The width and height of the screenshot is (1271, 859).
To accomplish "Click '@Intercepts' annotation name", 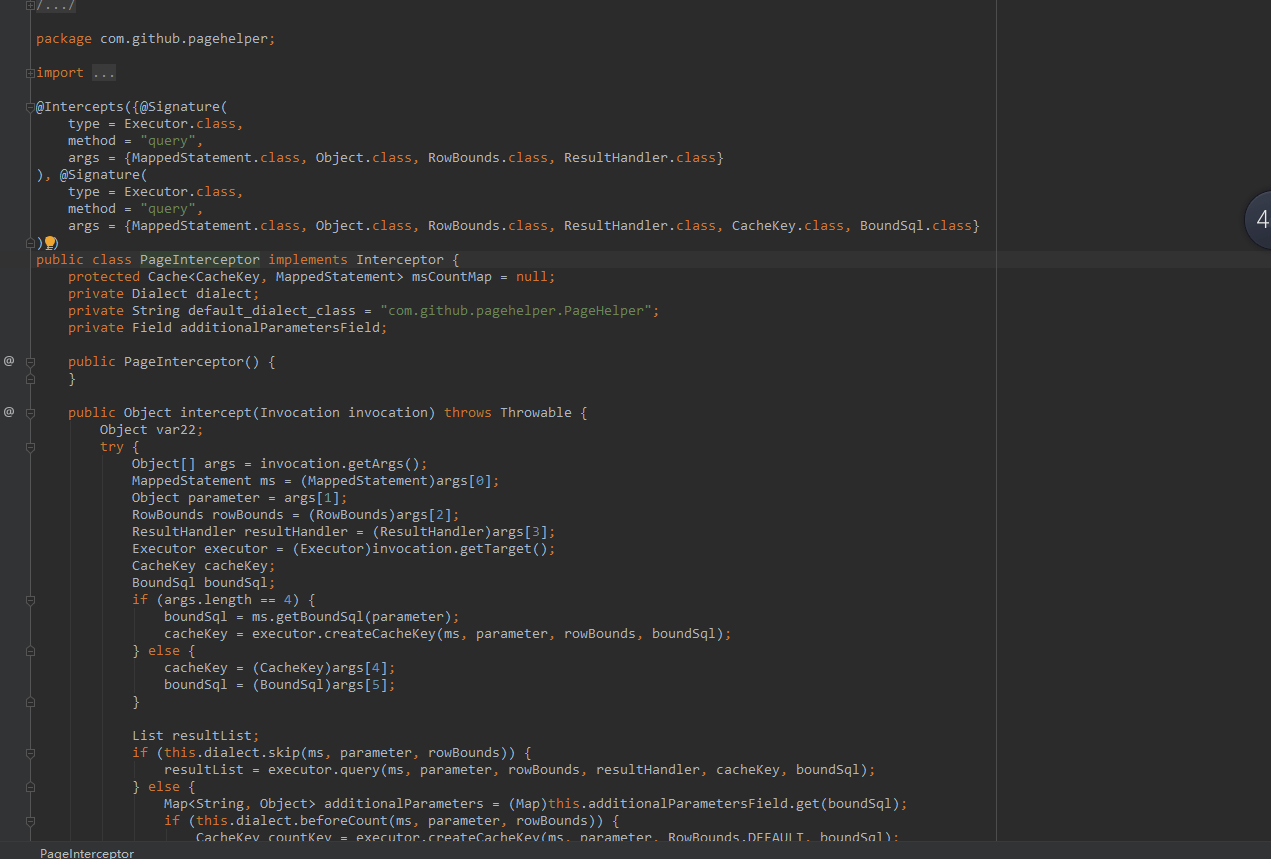I will click(x=80, y=107).
